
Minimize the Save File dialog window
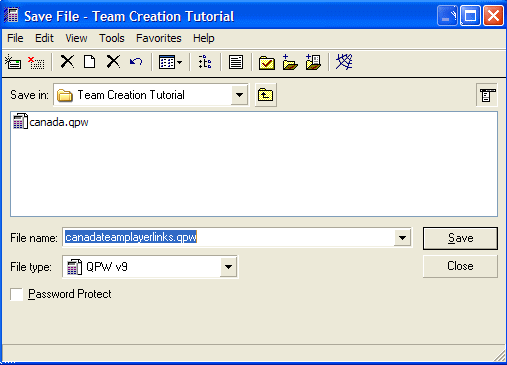click(x=447, y=16)
